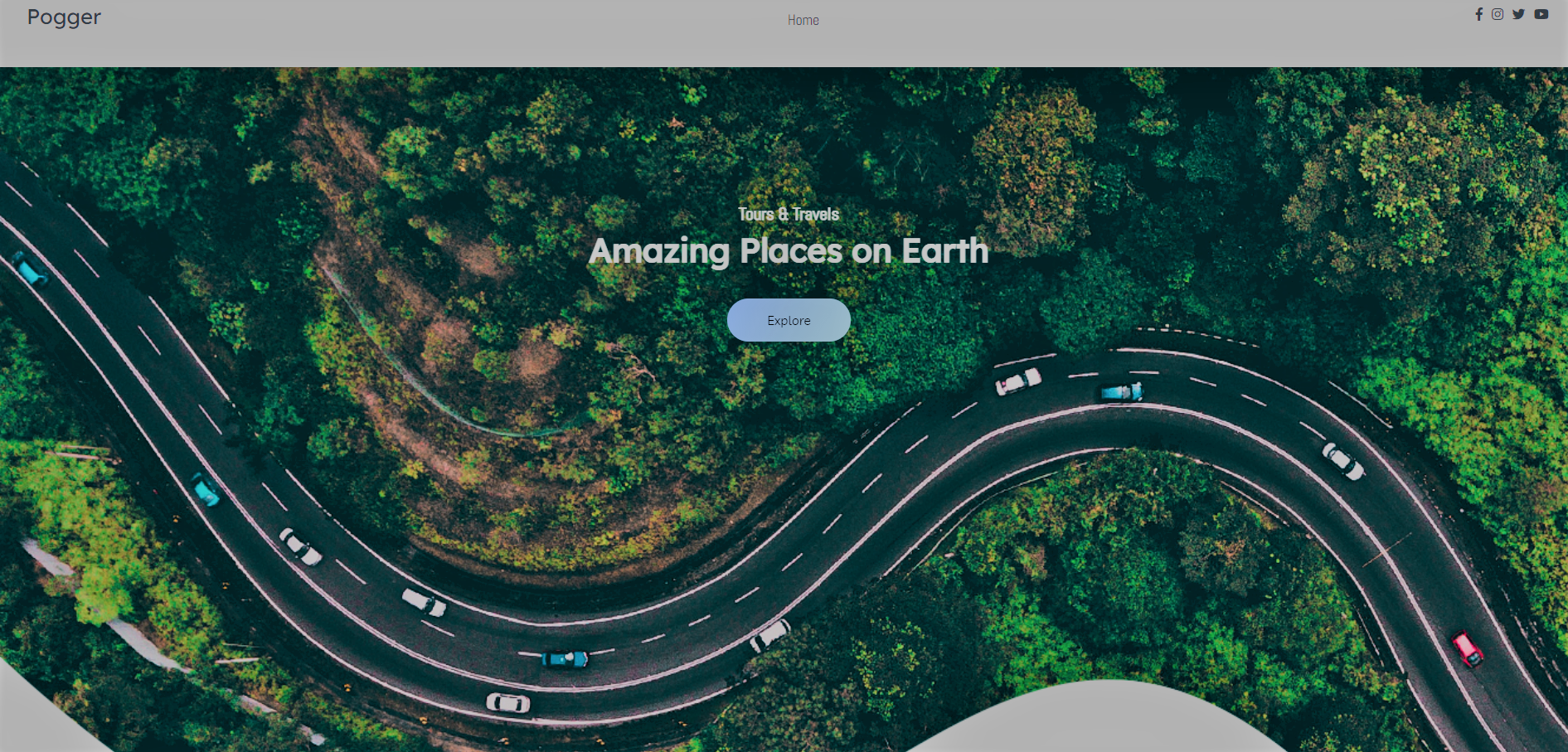Open the Facebook social icon
This screenshot has width=1568, height=752.
point(1478,14)
